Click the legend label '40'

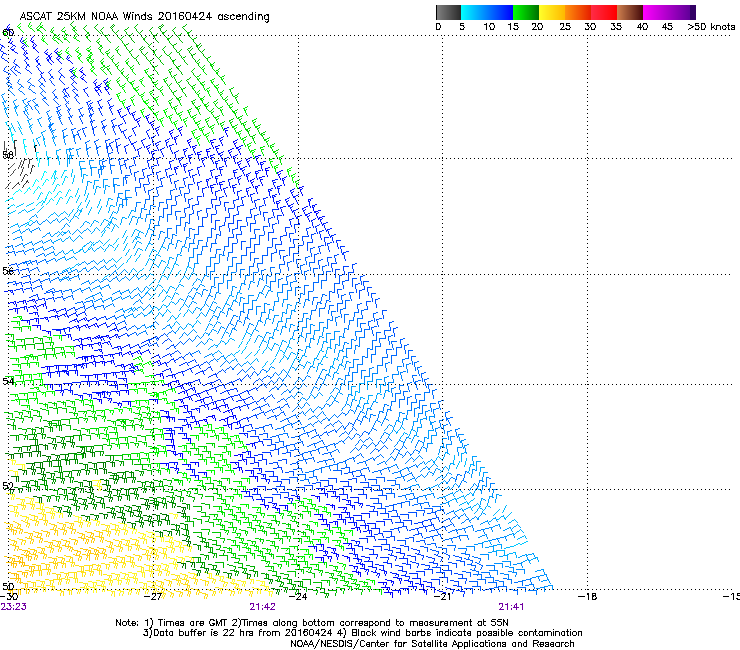pos(642,27)
